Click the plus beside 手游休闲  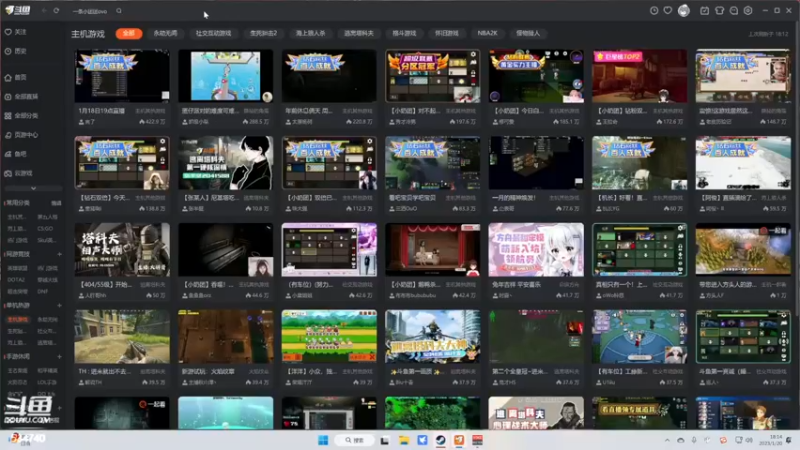click(x=59, y=357)
